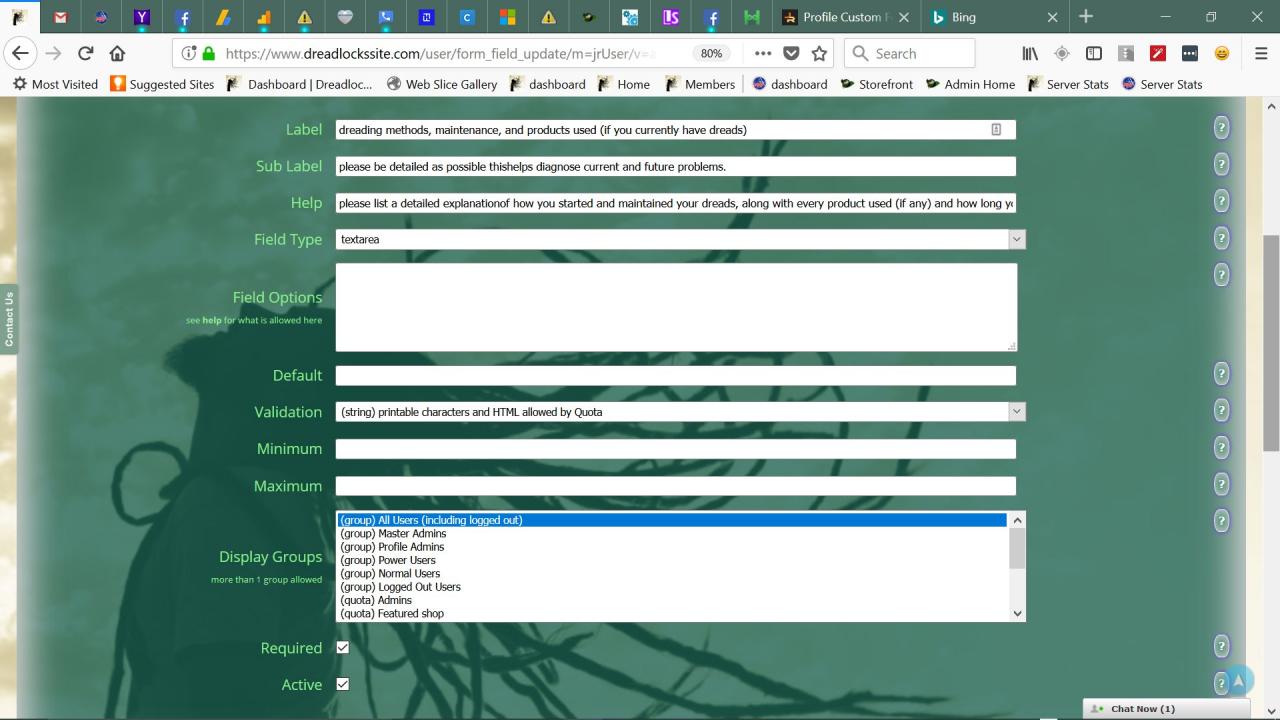
Task: Open the Firefox hamburger menu
Action: 1261,54
